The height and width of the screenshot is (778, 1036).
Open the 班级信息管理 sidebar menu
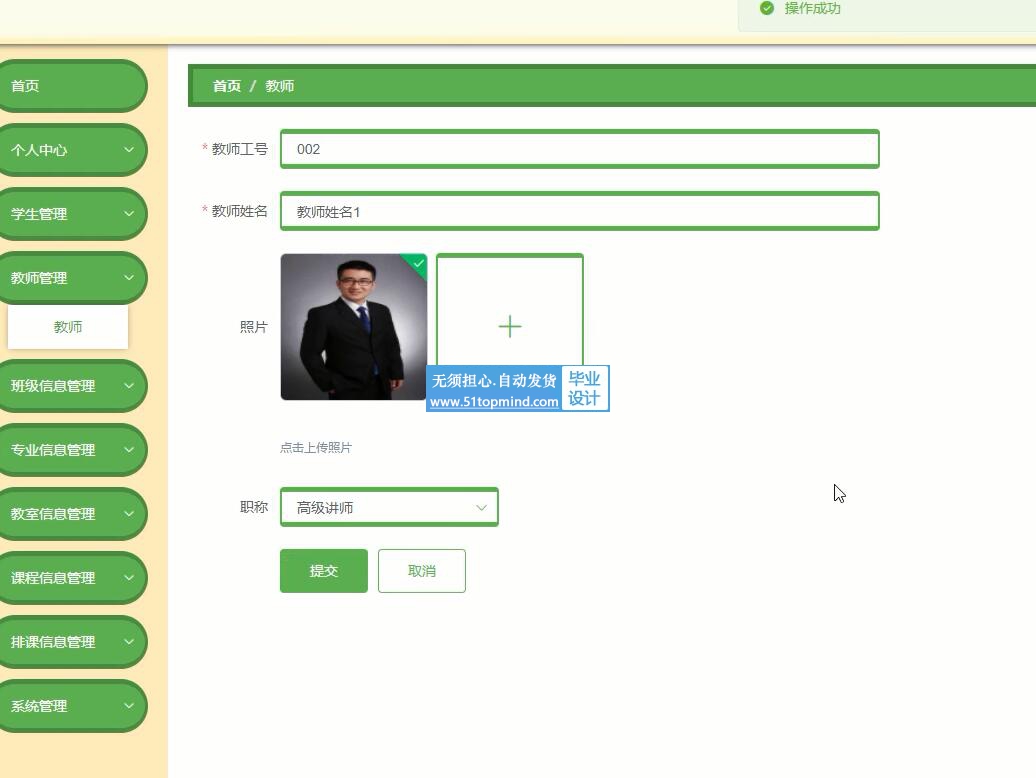point(71,386)
